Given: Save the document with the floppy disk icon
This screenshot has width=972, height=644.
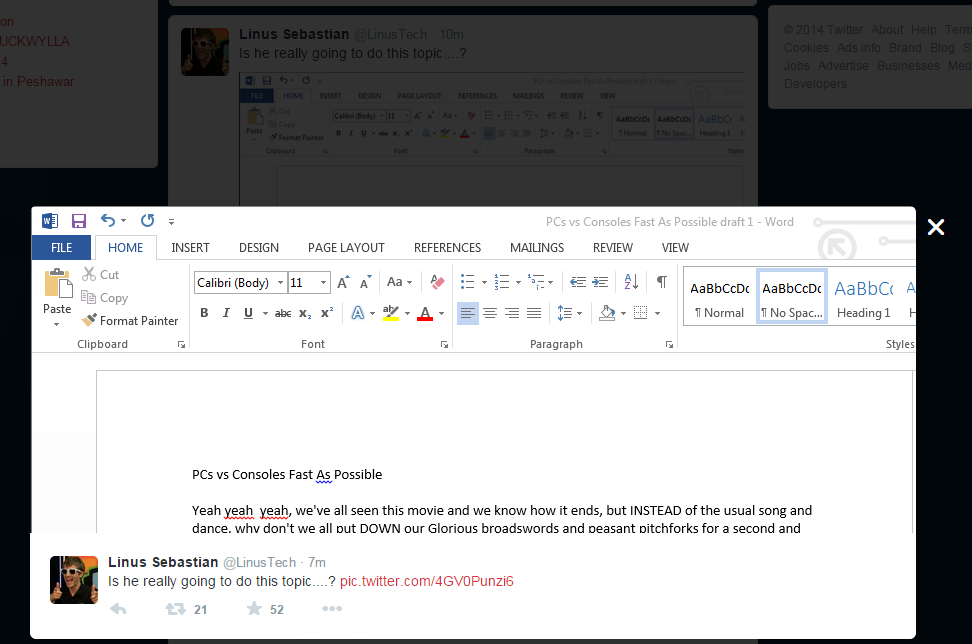Looking at the screenshot, I should (79, 221).
